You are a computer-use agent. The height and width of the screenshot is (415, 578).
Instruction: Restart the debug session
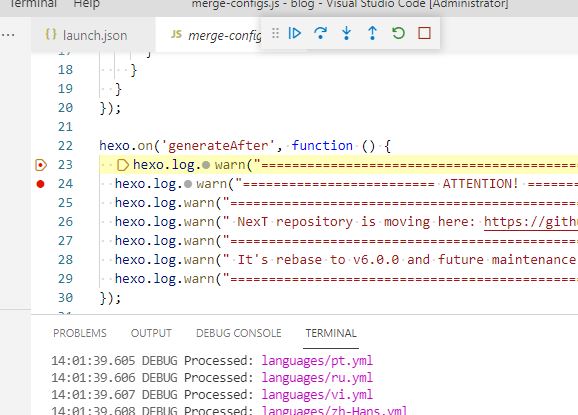(398, 33)
